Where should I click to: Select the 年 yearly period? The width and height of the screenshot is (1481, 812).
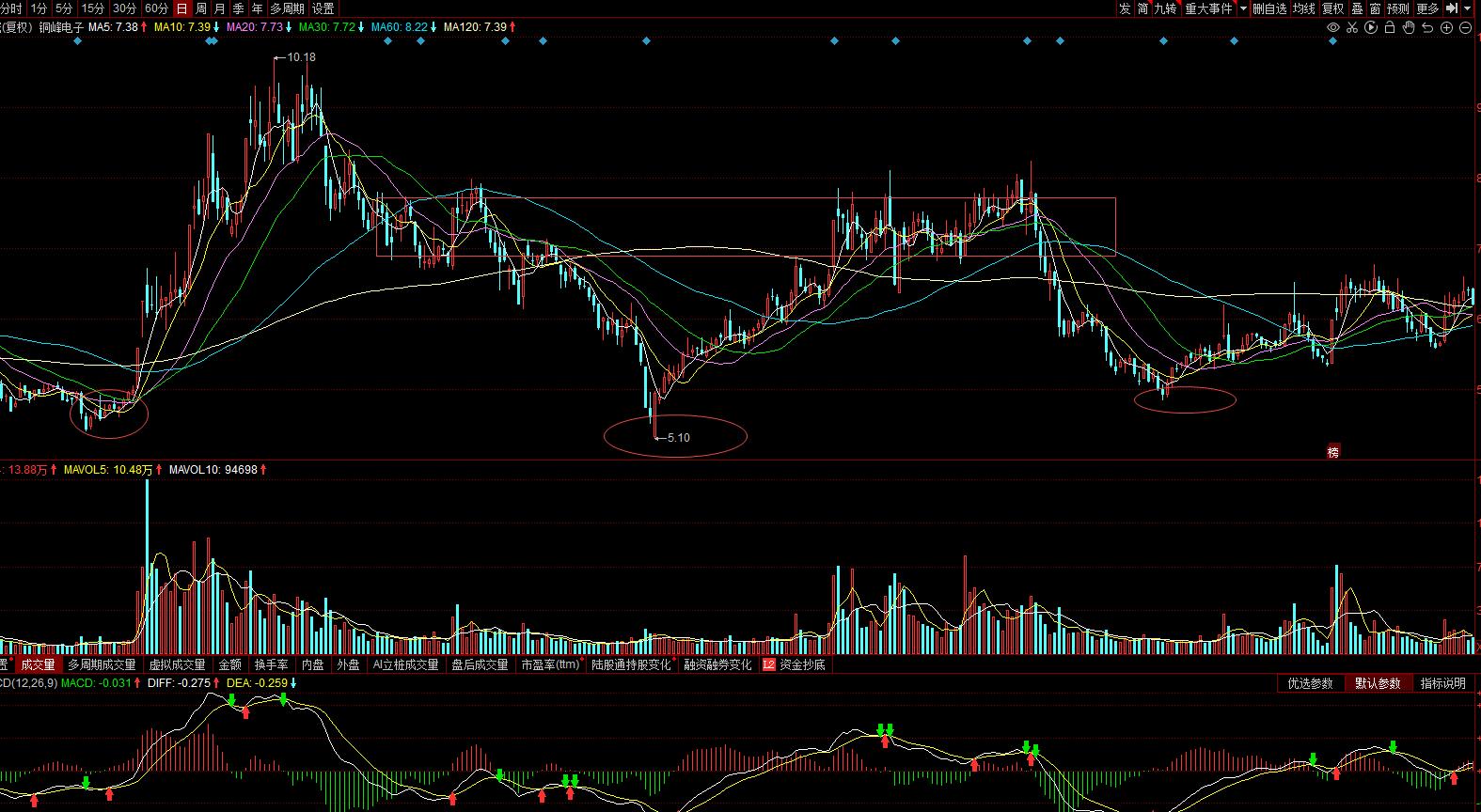pyautogui.click(x=258, y=8)
